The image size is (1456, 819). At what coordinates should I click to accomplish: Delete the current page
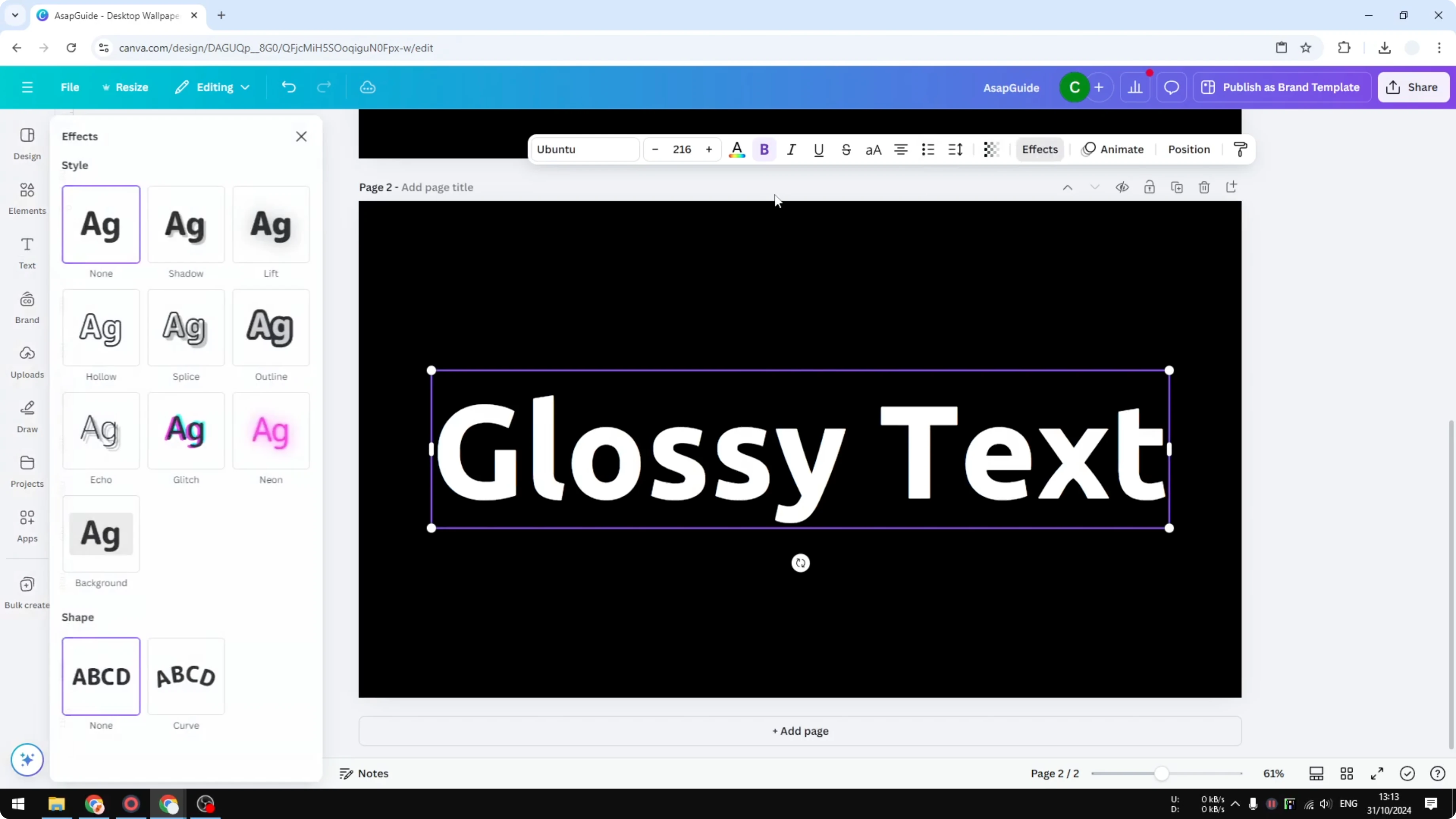pyautogui.click(x=1204, y=187)
